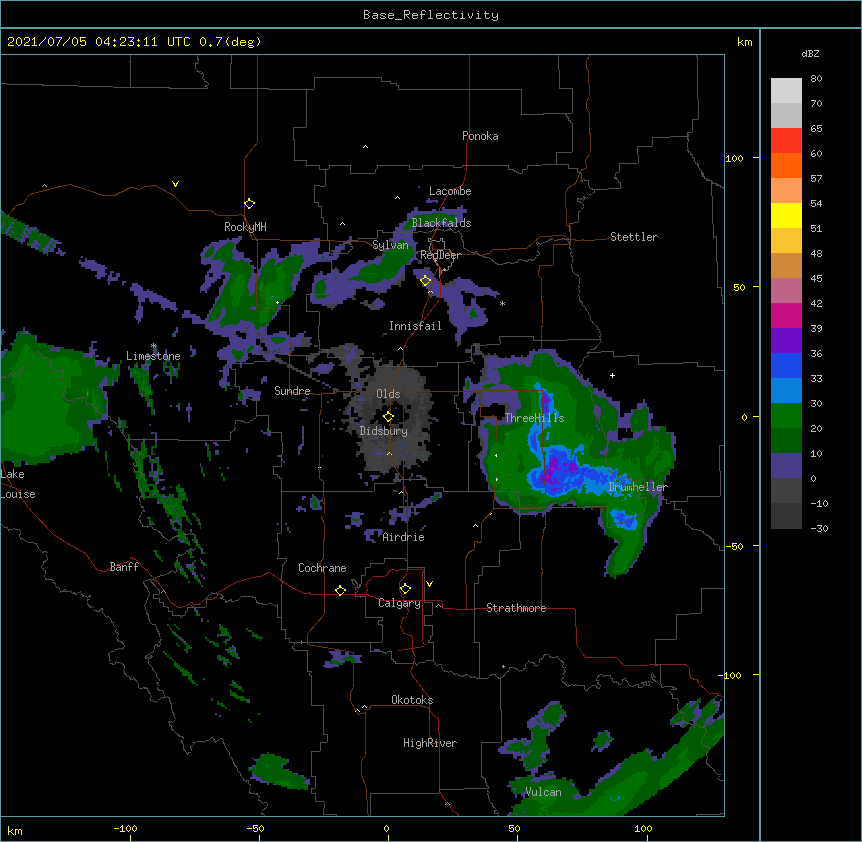862x842 pixels.
Task: Click the white plus marker north of Drumheller storm
Action: tap(612, 375)
